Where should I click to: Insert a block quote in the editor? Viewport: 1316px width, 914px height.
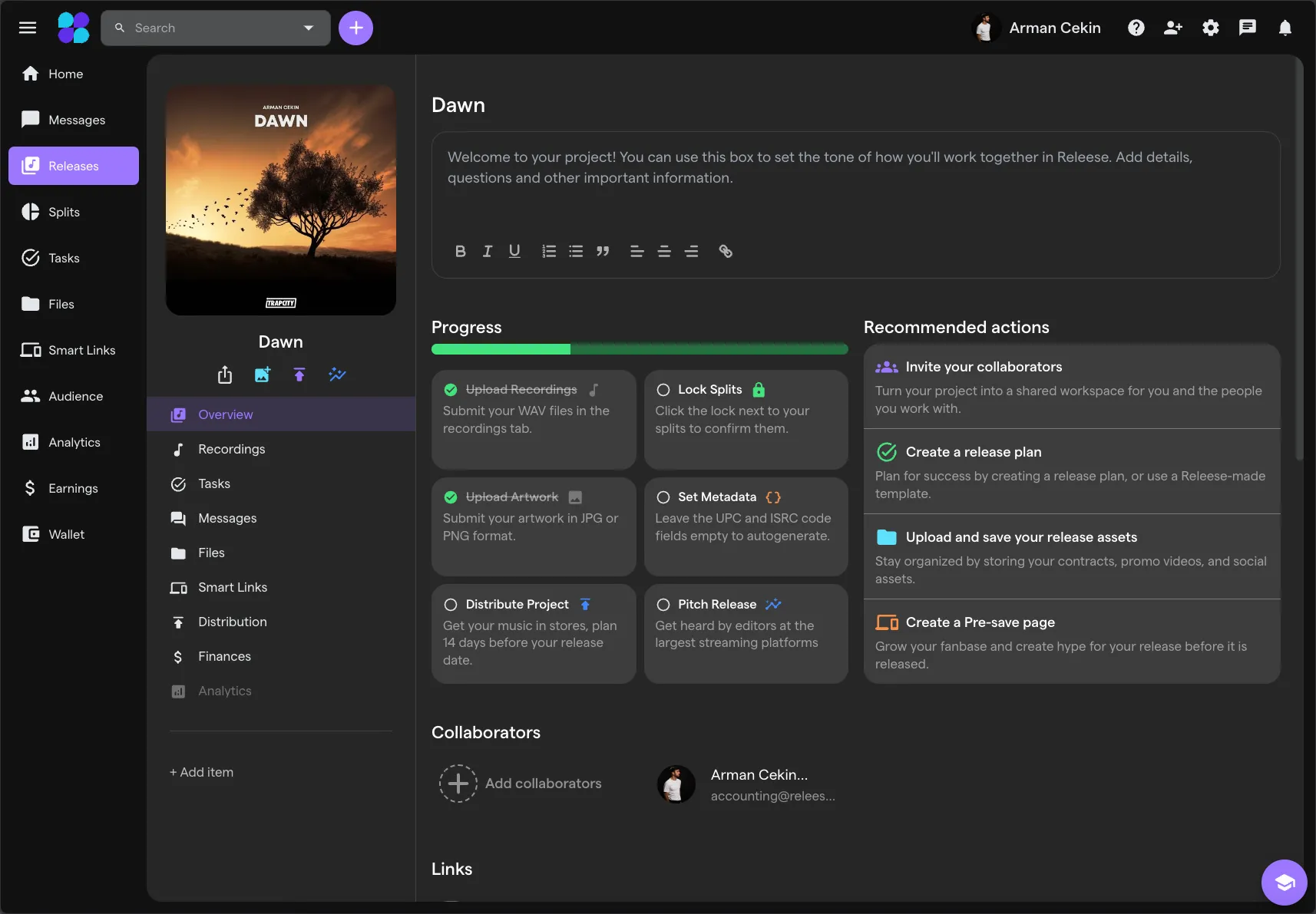tap(603, 251)
